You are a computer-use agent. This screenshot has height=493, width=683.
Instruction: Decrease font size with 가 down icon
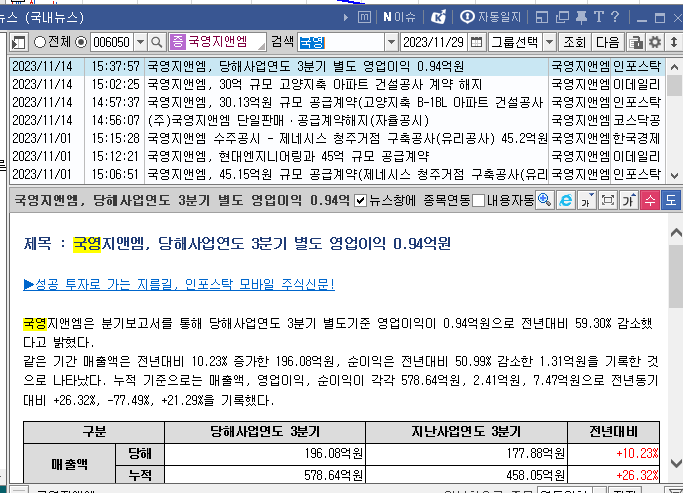pyautogui.click(x=587, y=200)
